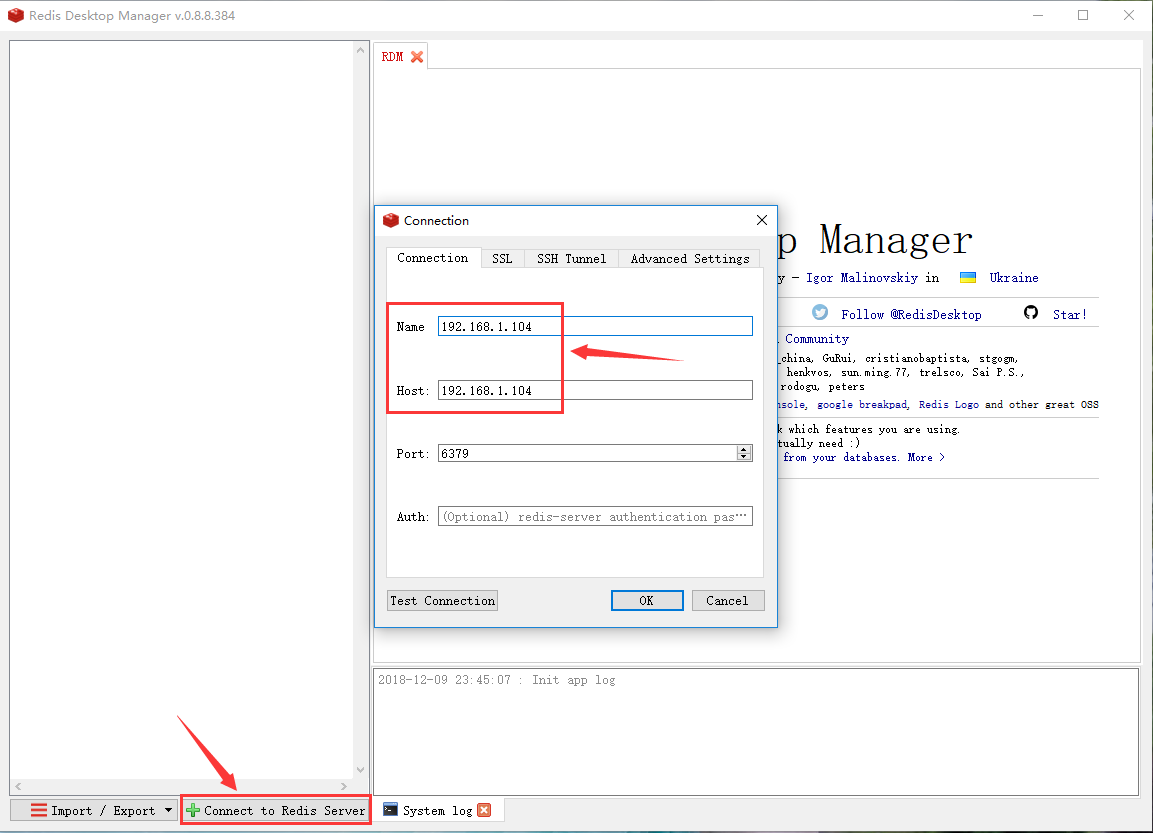Click the Twitter bird icon

tap(820, 312)
